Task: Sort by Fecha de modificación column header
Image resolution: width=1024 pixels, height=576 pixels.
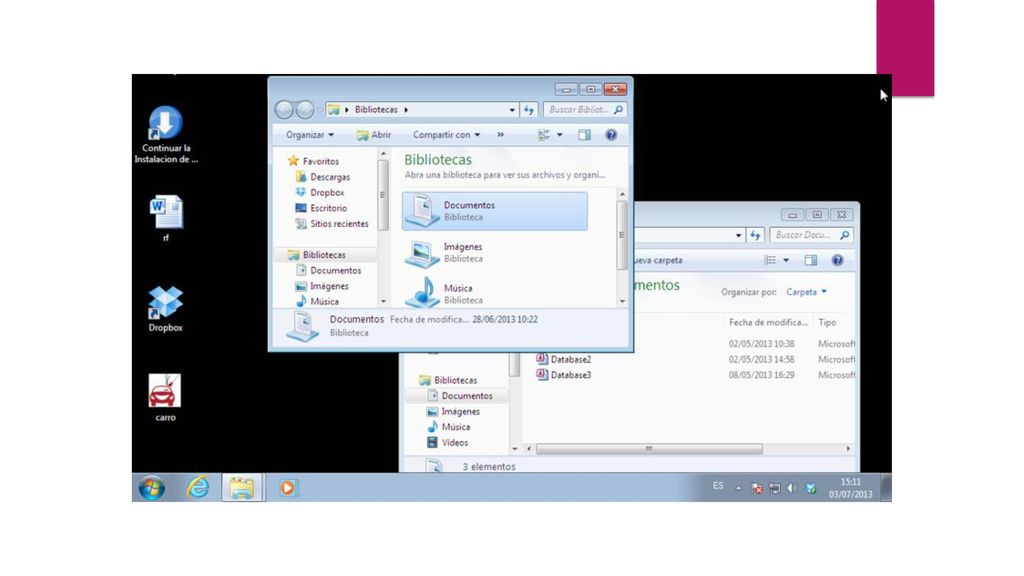Action: pyautogui.click(x=768, y=323)
